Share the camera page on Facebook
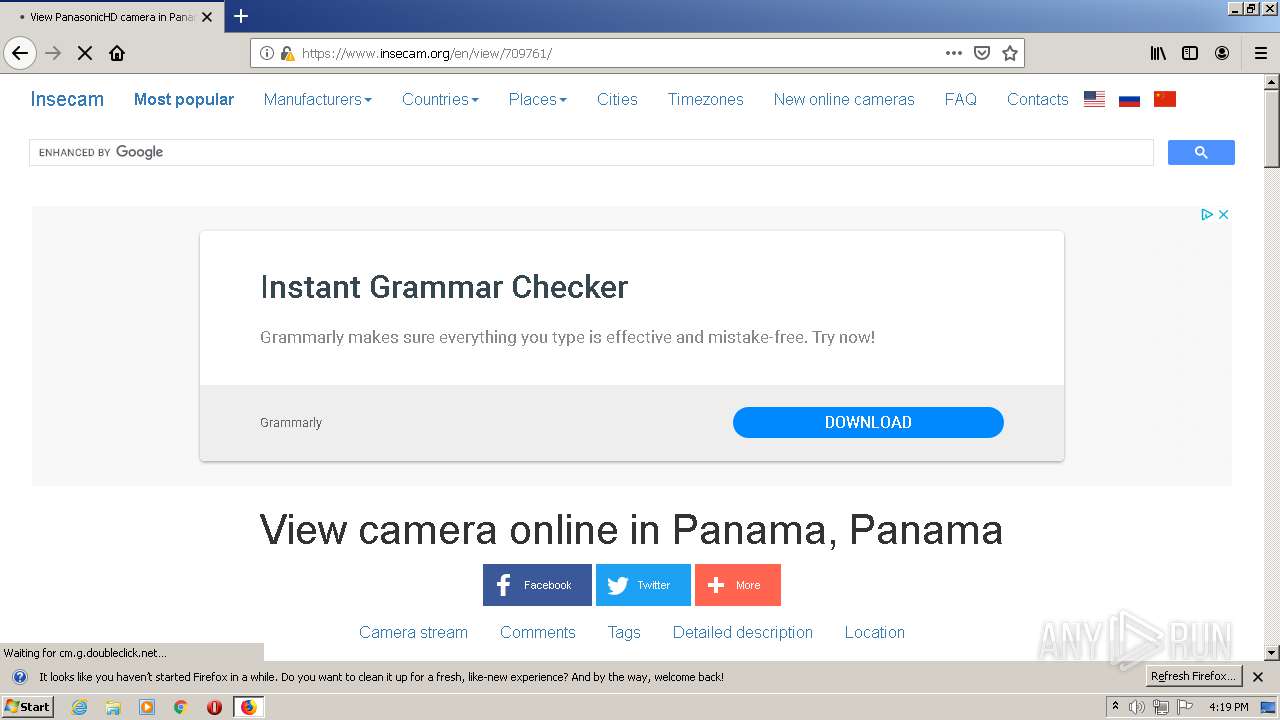This screenshot has height=720, width=1280. pos(537,585)
